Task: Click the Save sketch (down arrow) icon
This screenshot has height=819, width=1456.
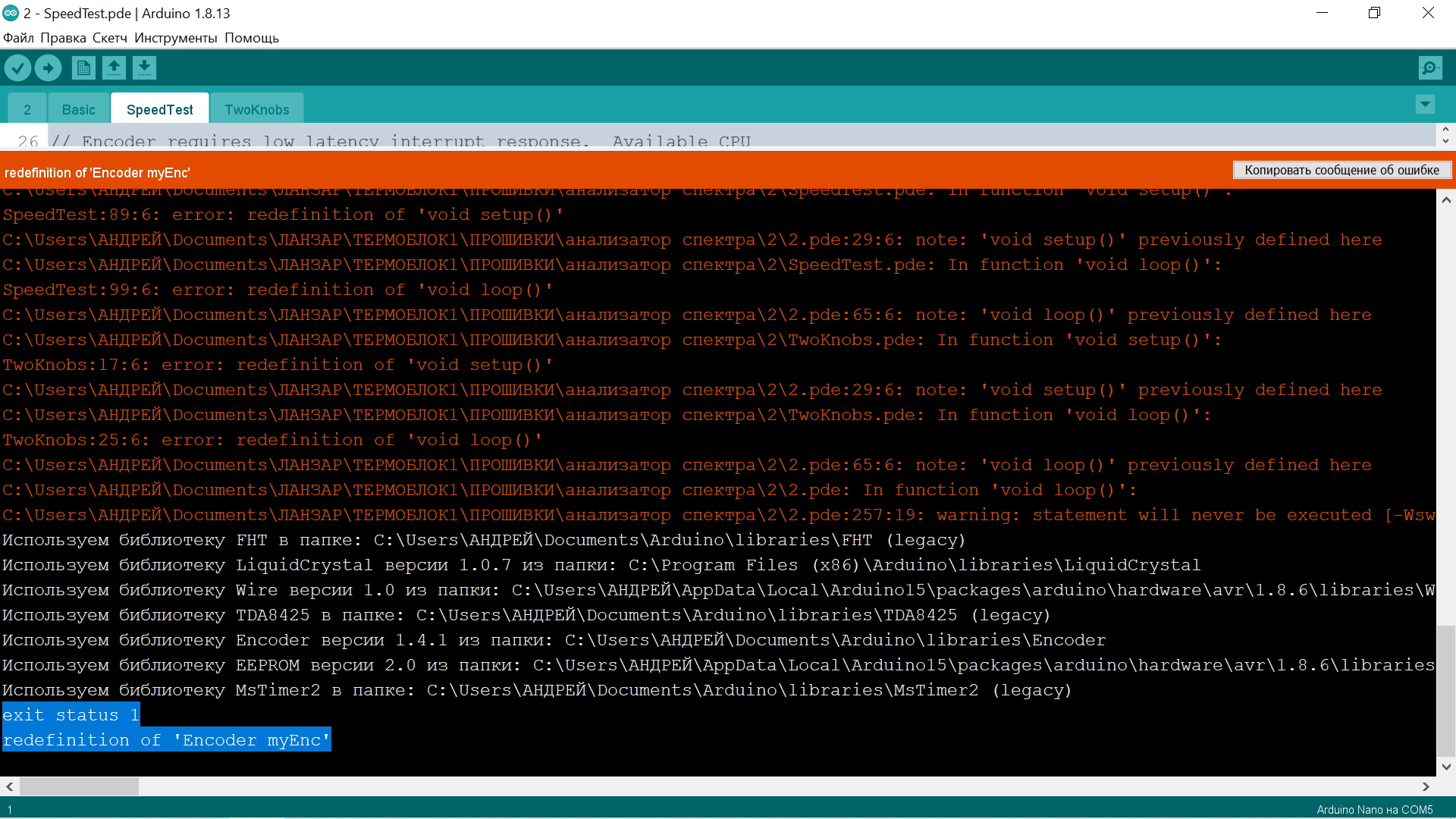Action: [144, 68]
